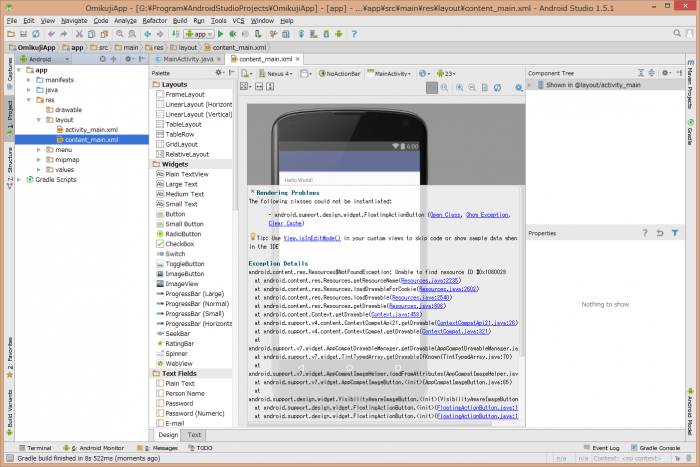Click the Zoom Out design preview icon
The width and height of the screenshot is (700, 467).
(x=472, y=88)
